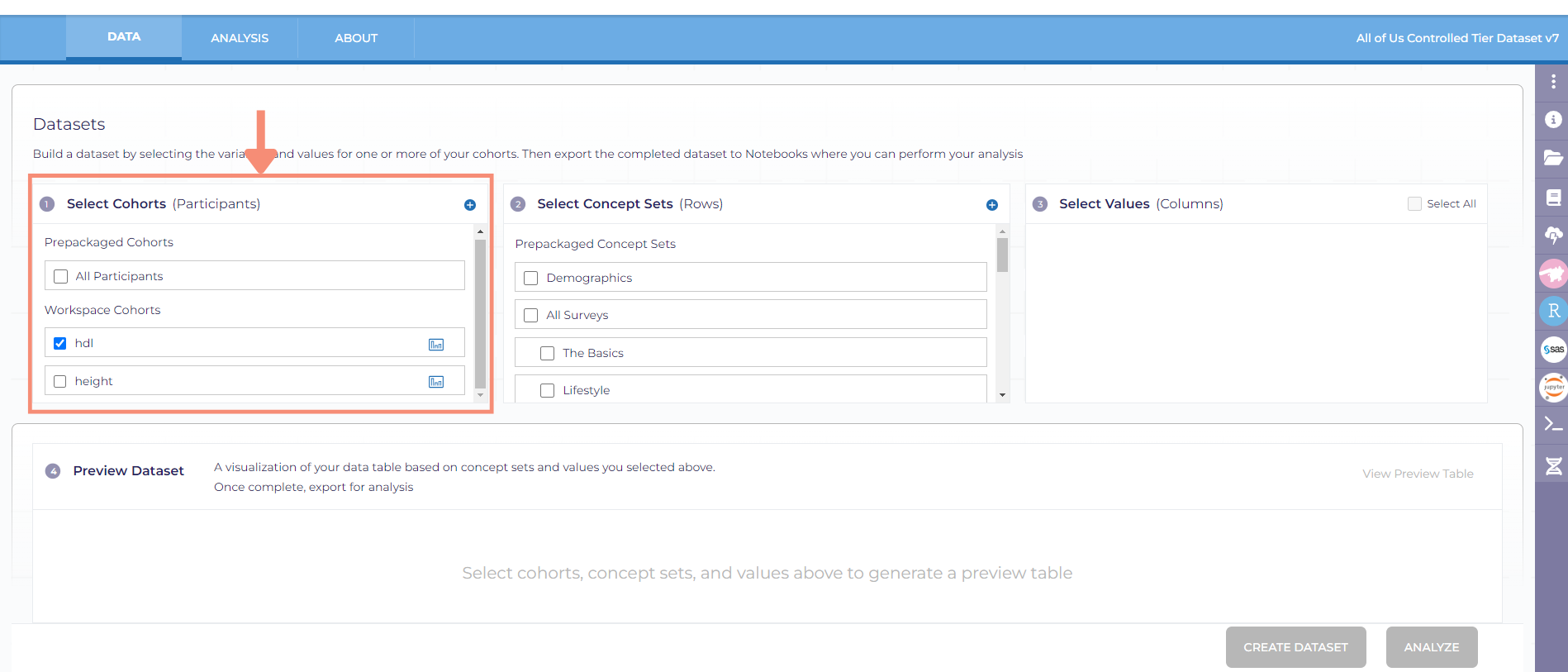Launch the Jupyter icon
This screenshot has height=672, width=1568.
click(x=1553, y=387)
